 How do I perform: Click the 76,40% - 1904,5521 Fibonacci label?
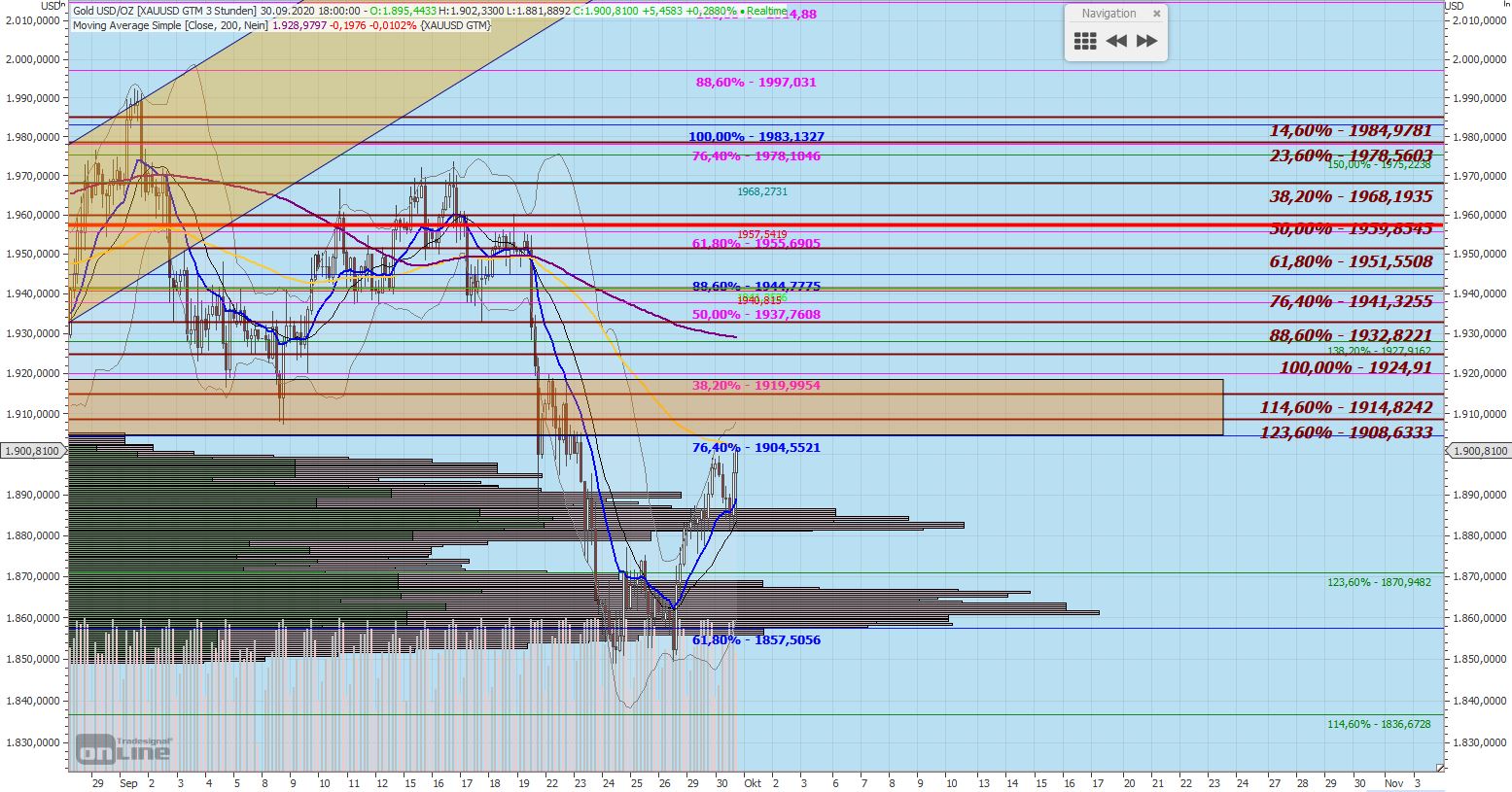point(756,448)
